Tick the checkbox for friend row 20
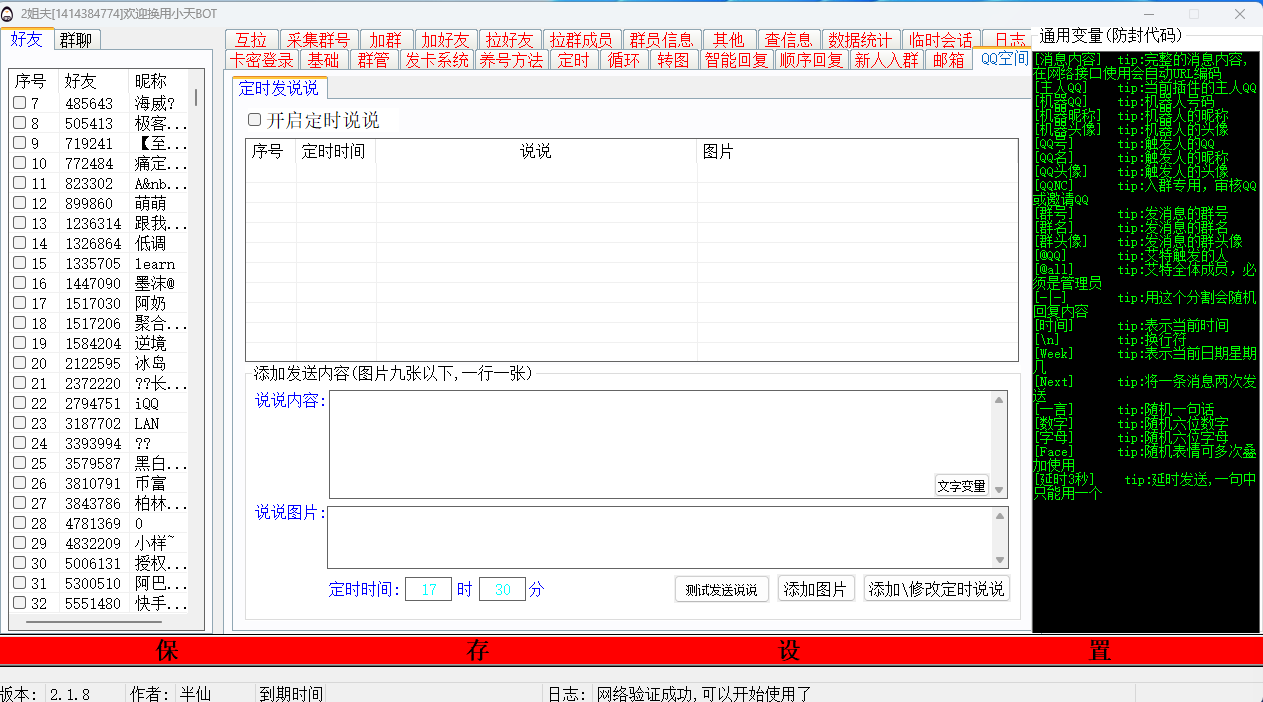This screenshot has height=702, width=1263. pos(19,363)
